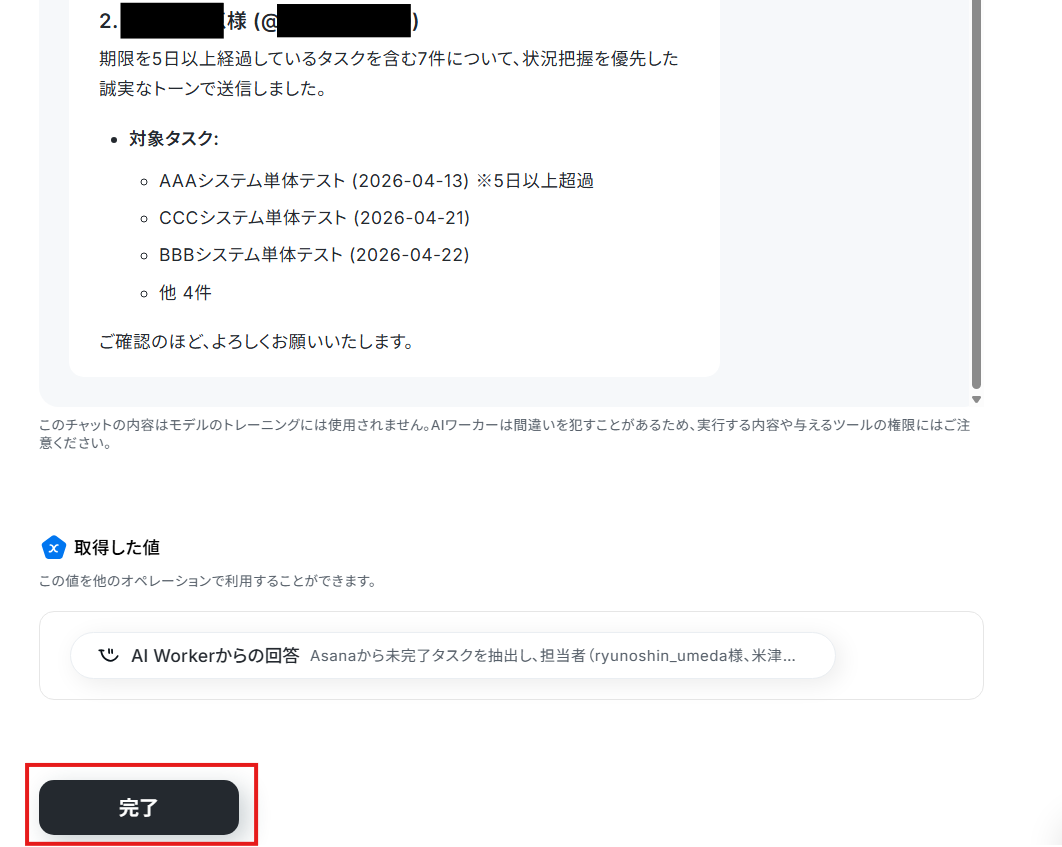The width and height of the screenshot is (1062, 847).
Task: Click the ご確認のほど closing sentence
Action: [257, 341]
